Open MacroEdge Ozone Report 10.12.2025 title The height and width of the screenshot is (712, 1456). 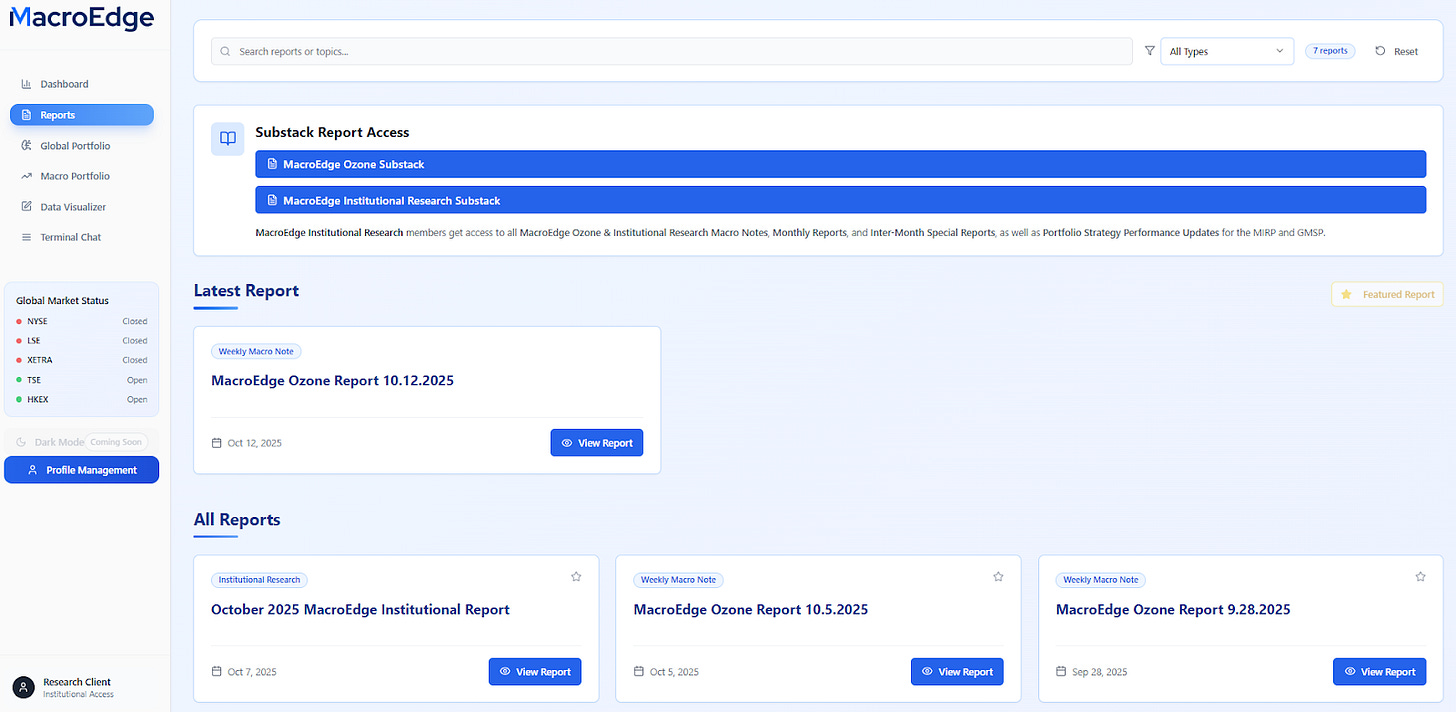click(333, 380)
